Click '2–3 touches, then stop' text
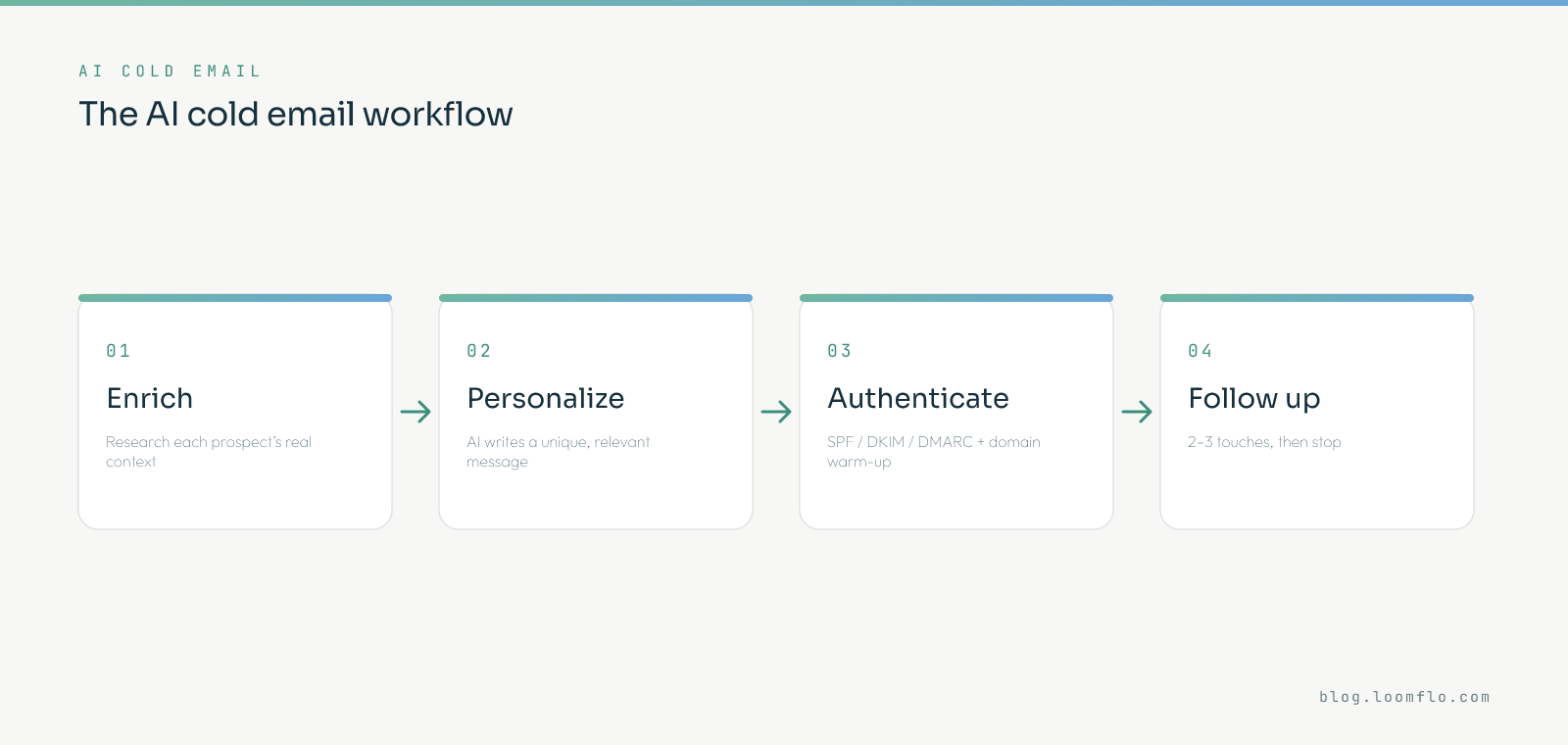This screenshot has height=745, width=1568. click(x=1264, y=442)
